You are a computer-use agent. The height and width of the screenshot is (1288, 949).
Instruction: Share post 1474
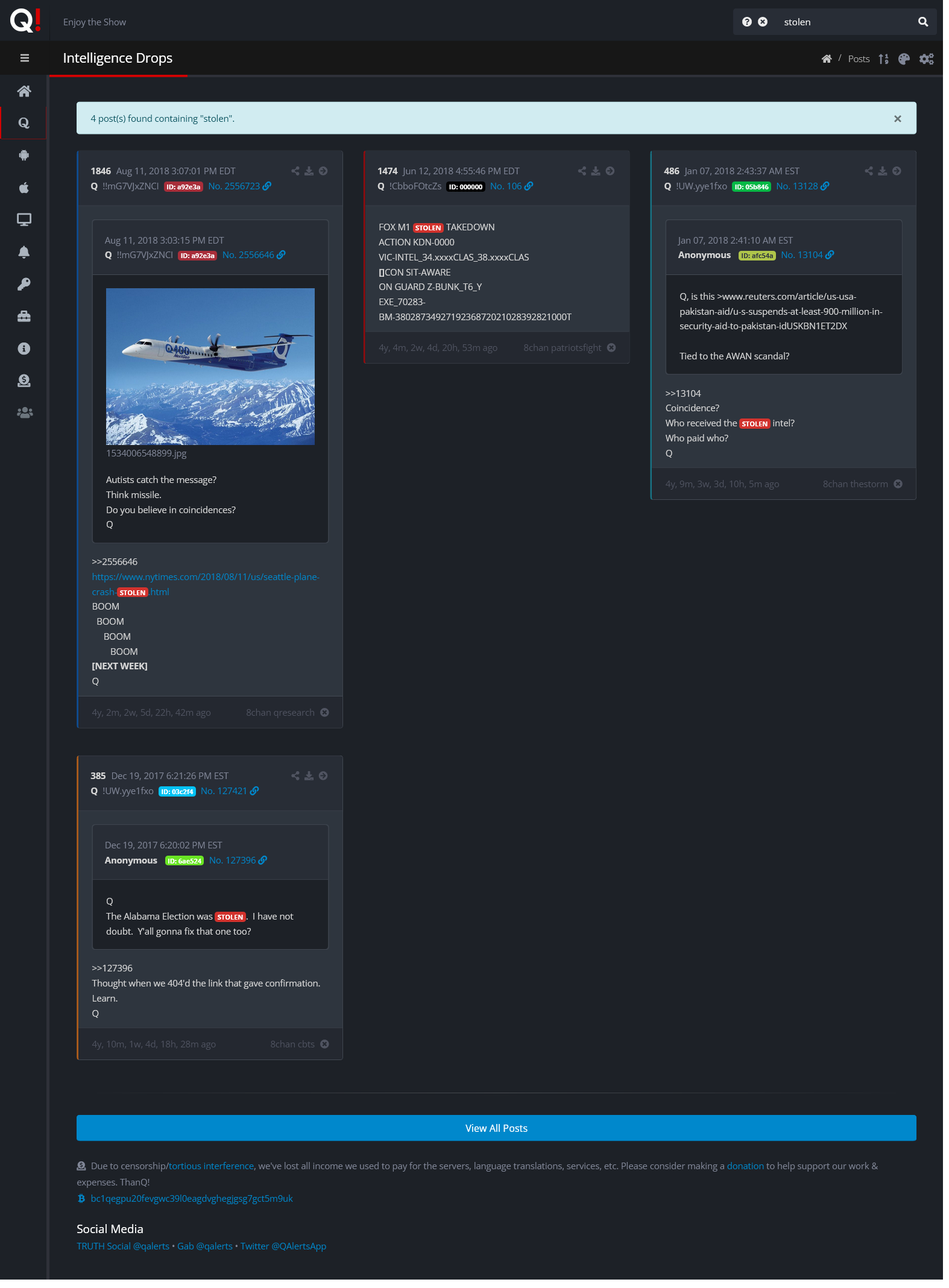[x=582, y=171]
